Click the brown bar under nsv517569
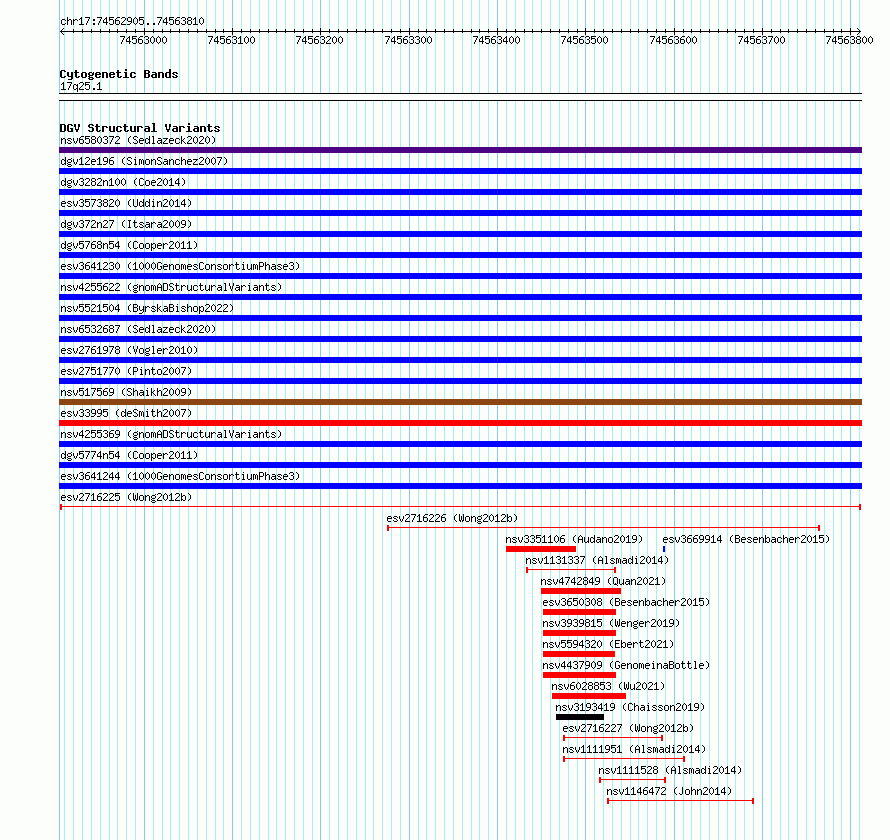 coord(460,402)
